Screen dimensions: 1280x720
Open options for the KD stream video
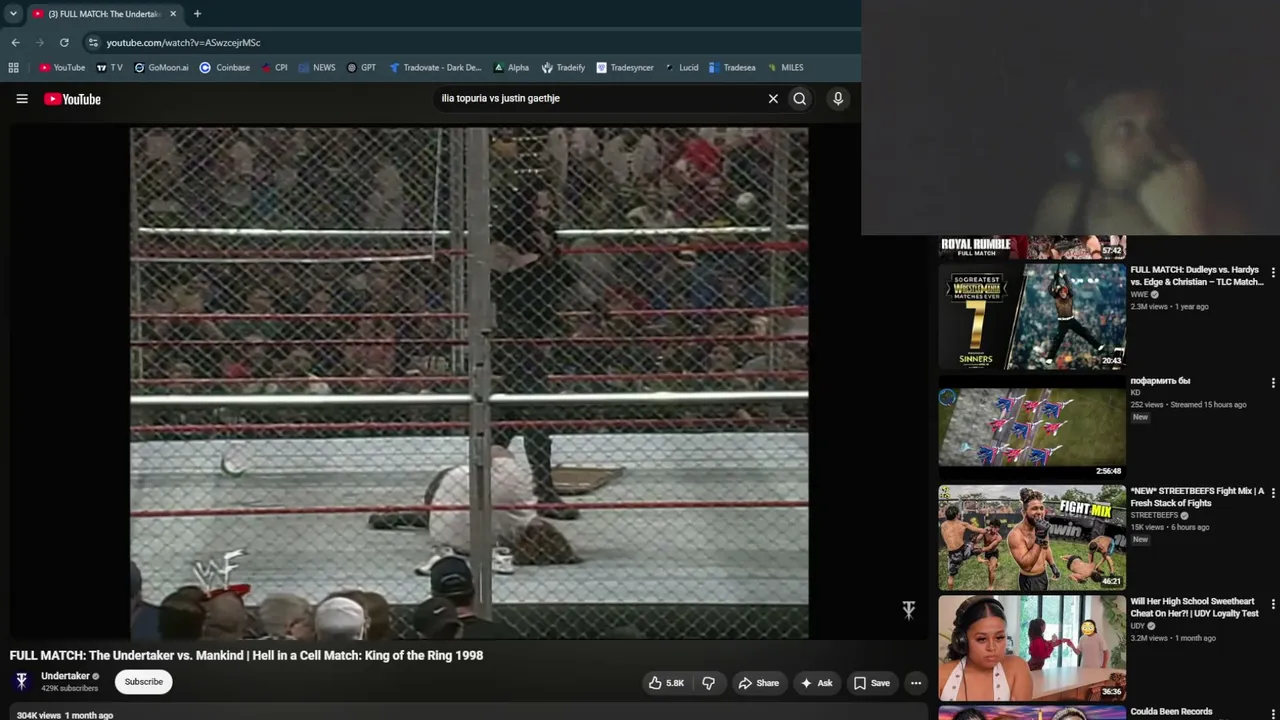point(1273,383)
